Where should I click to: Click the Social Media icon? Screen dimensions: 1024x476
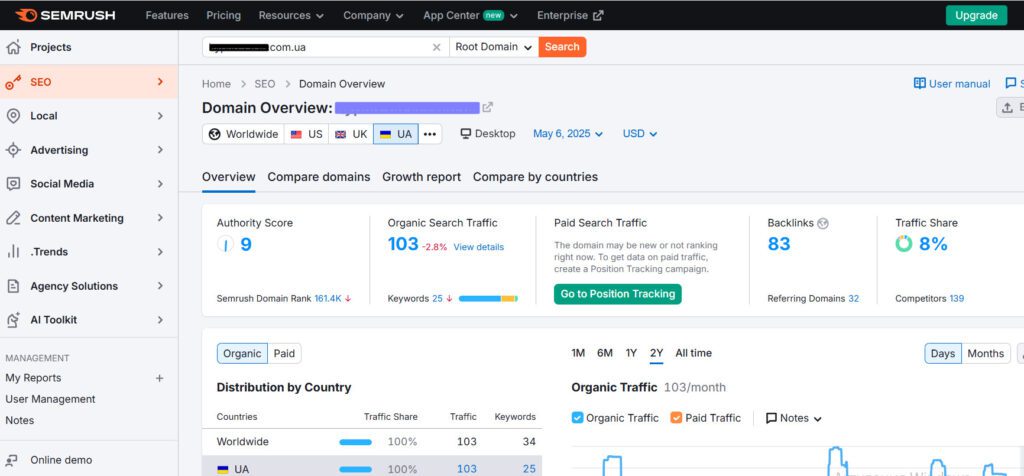coord(13,184)
